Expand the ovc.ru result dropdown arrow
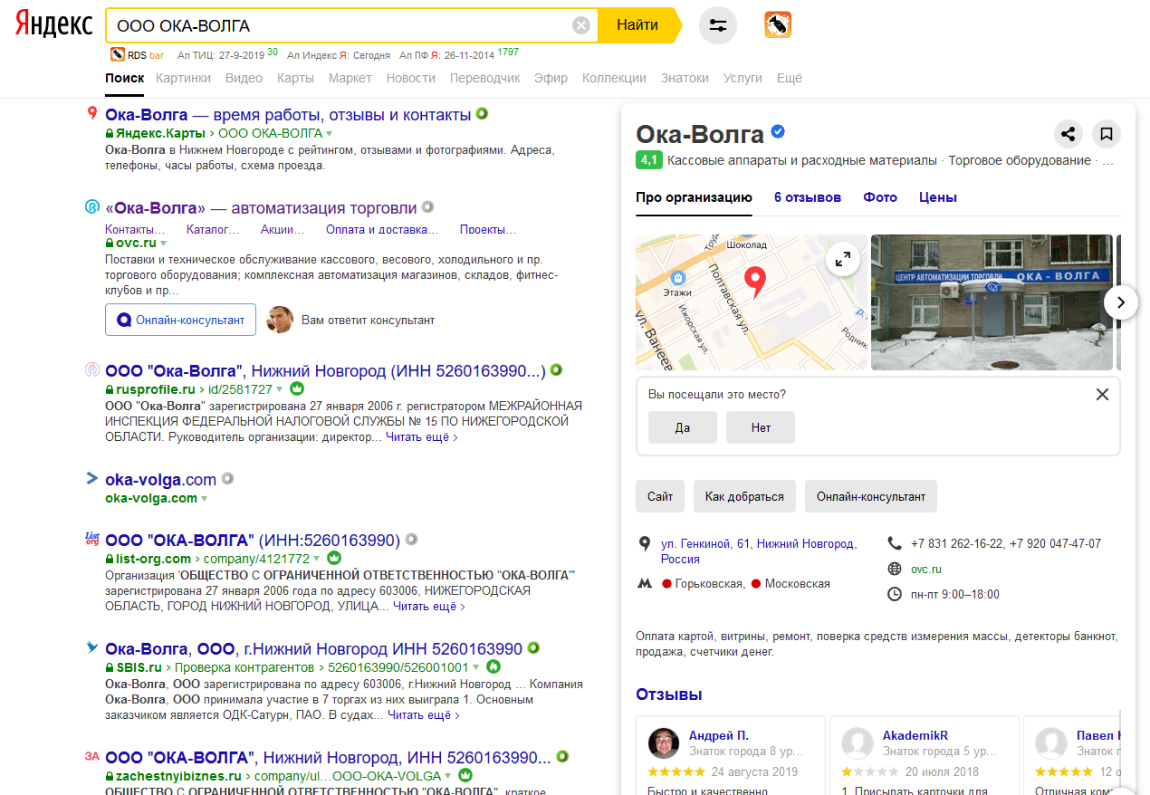The height and width of the screenshot is (795, 1150). (x=164, y=243)
